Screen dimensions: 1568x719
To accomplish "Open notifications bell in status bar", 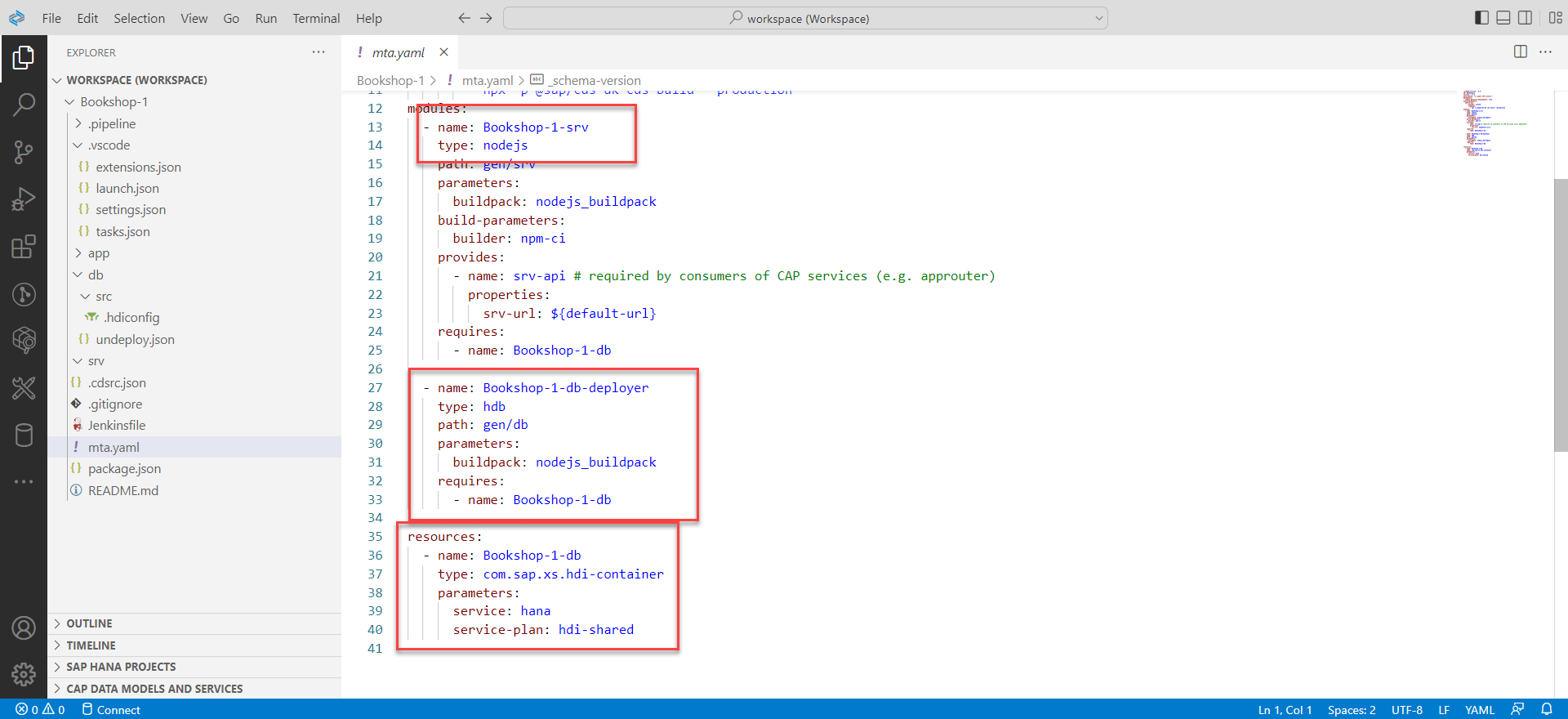I will point(1547,709).
